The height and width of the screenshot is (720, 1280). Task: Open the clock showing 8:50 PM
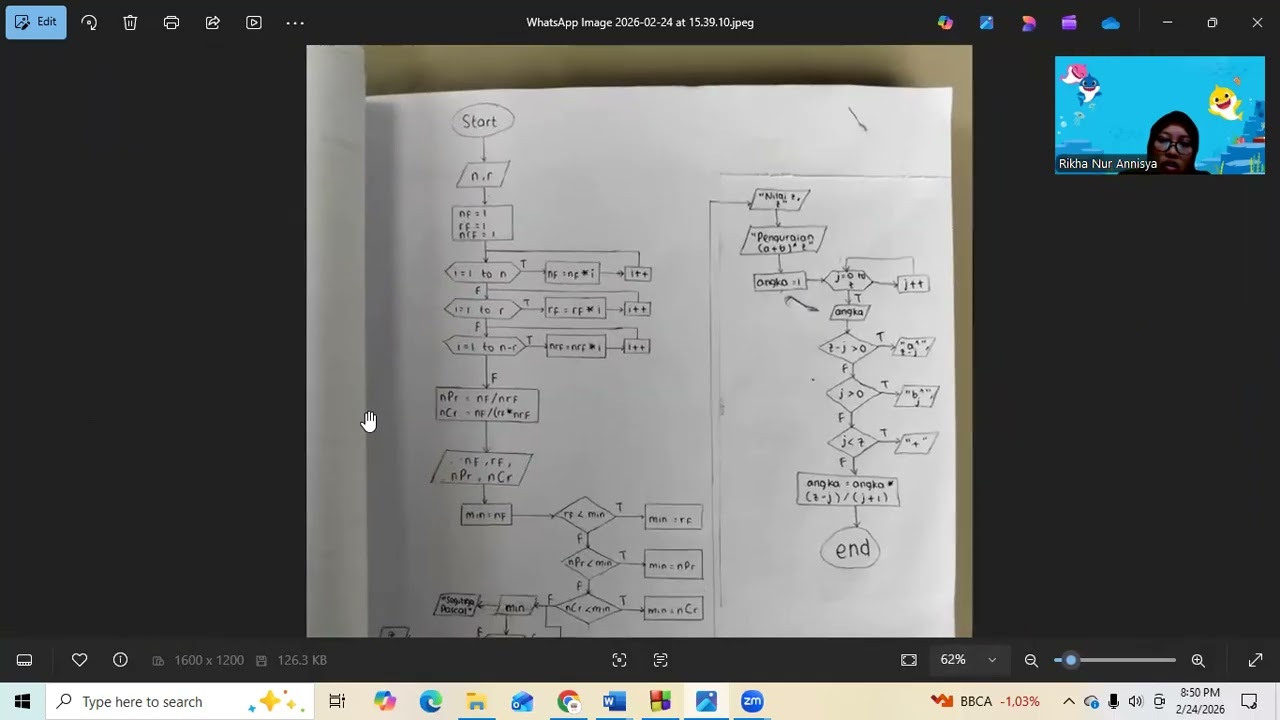pos(1200,701)
